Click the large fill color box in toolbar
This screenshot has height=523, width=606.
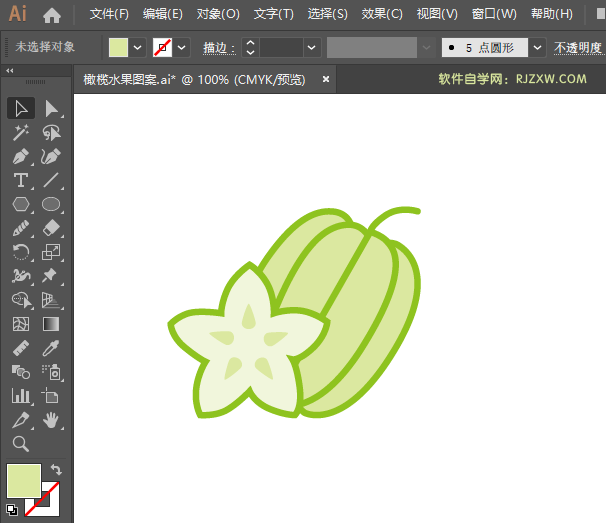(24, 480)
